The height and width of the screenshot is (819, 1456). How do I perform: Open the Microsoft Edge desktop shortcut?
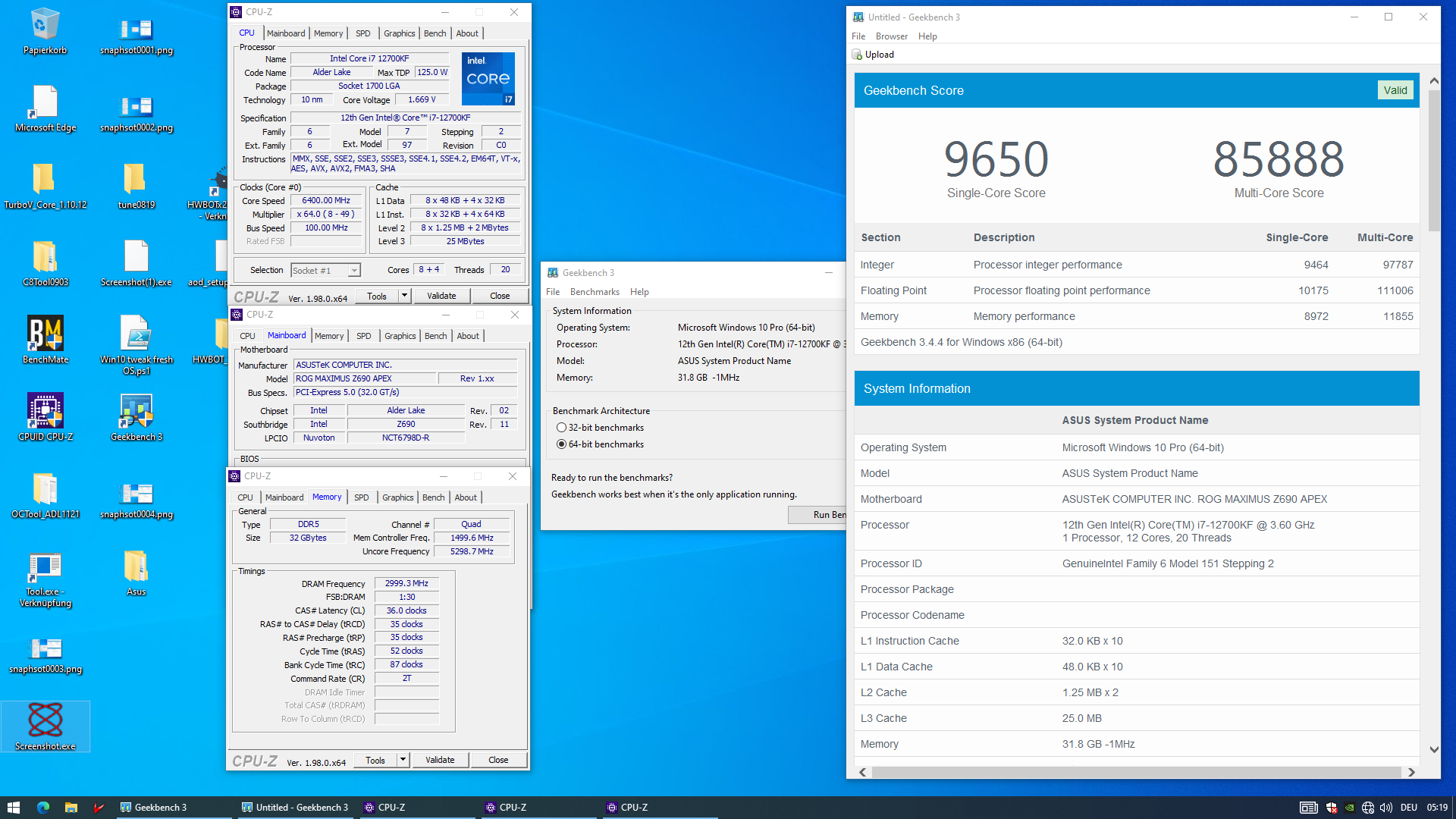(x=45, y=109)
